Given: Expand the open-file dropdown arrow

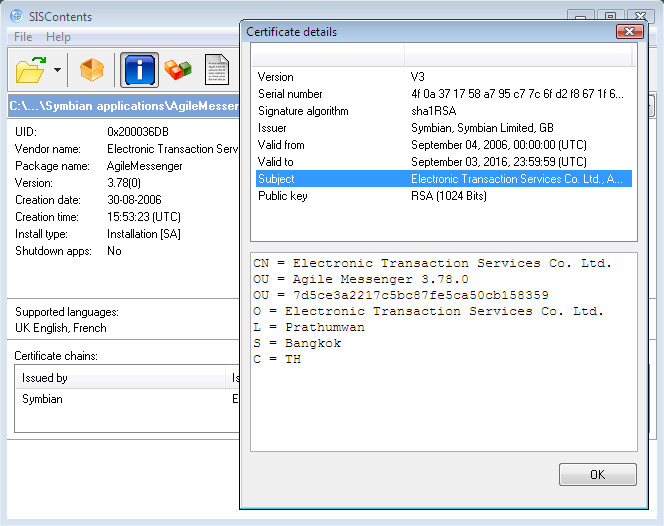Looking at the screenshot, I should click(57, 70).
